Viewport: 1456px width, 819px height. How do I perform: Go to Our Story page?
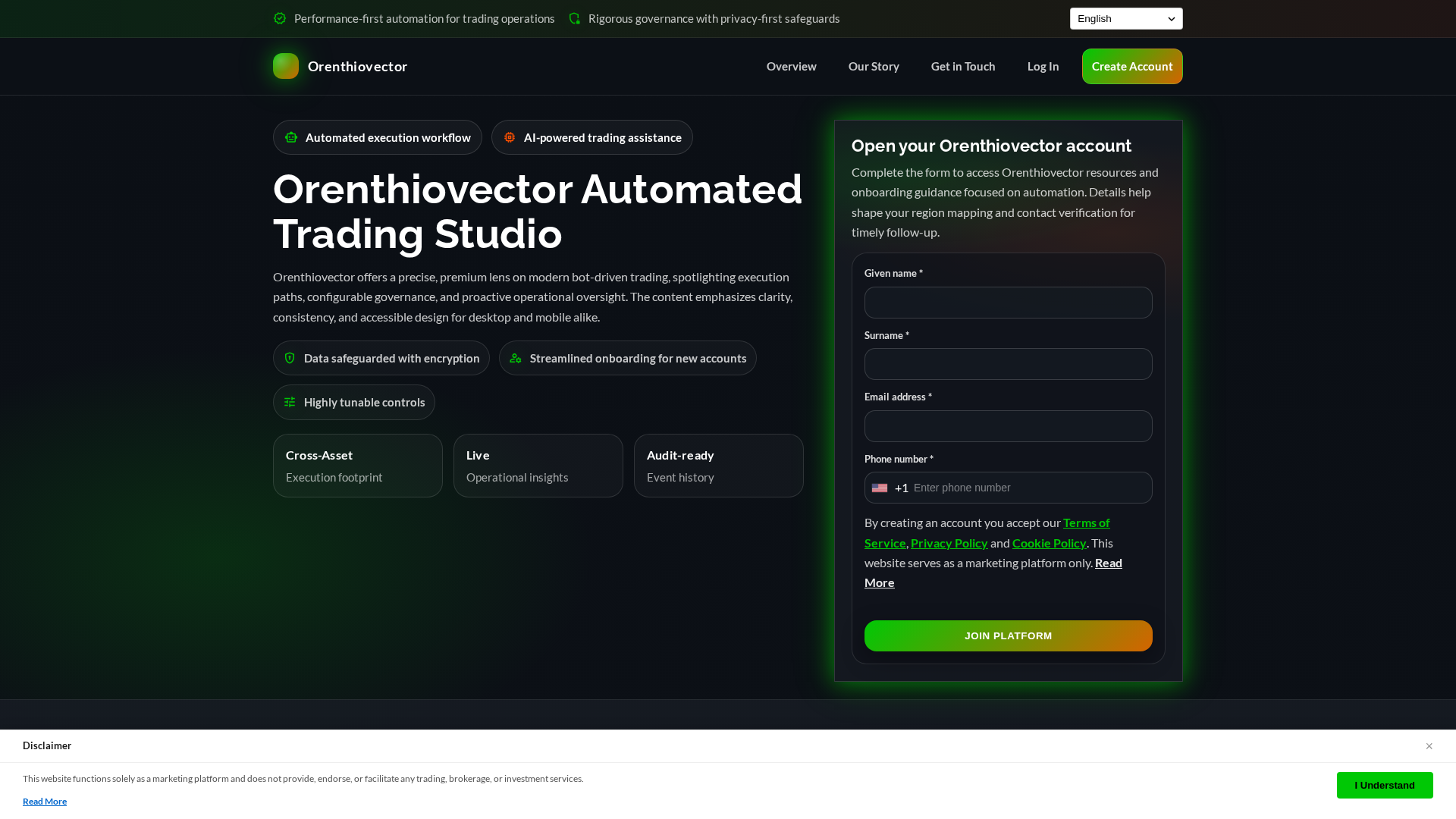coord(874,66)
